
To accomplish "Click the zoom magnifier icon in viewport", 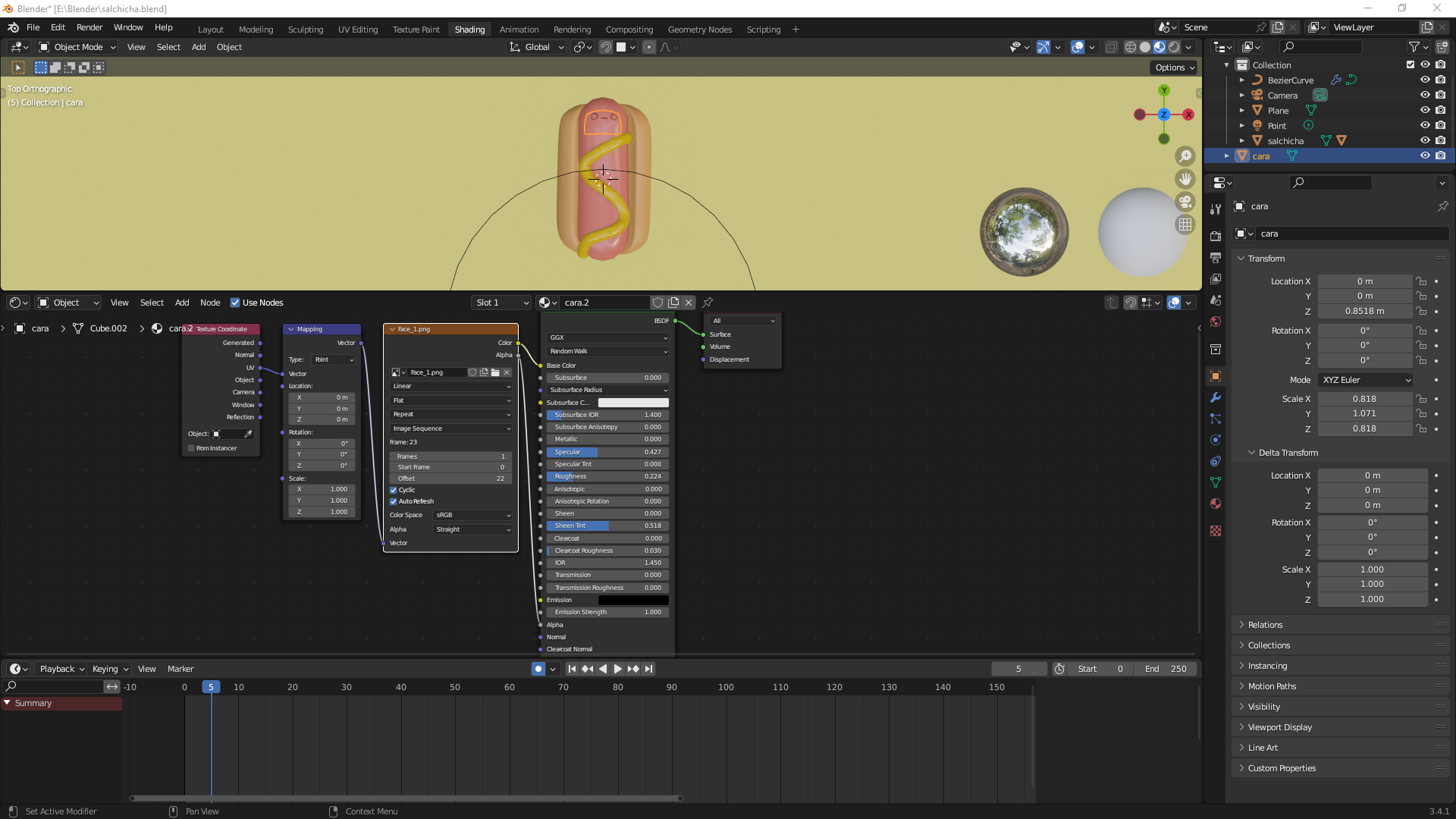I will [1185, 156].
